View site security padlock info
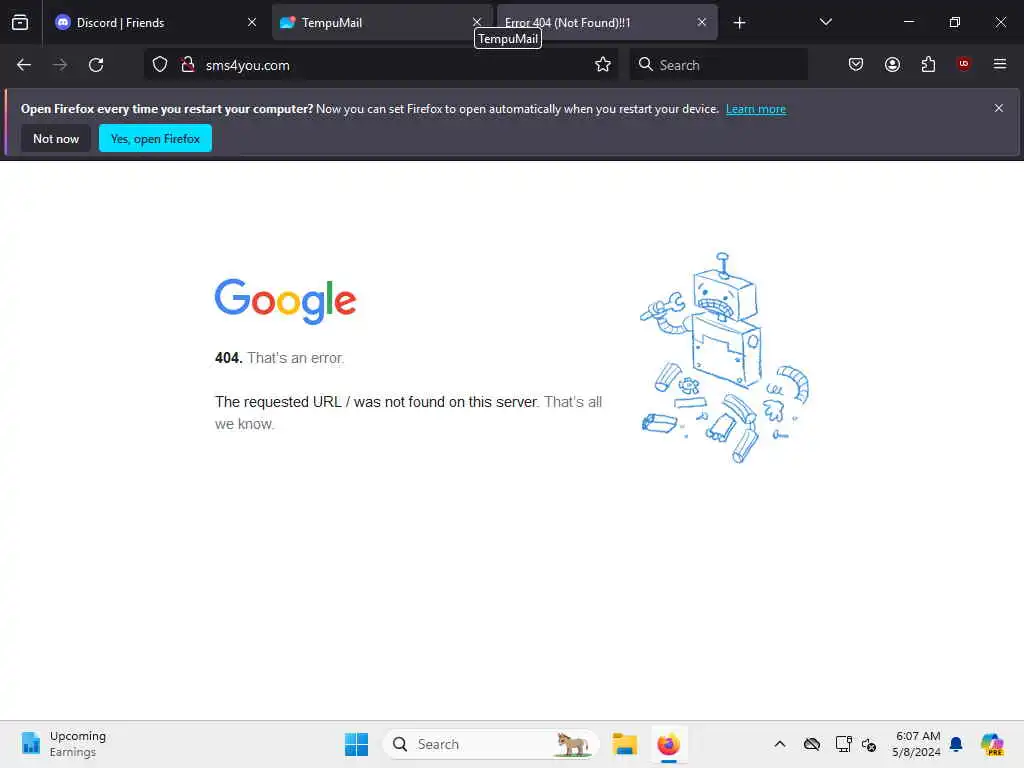Image resolution: width=1024 pixels, height=768 pixels. (x=188, y=65)
